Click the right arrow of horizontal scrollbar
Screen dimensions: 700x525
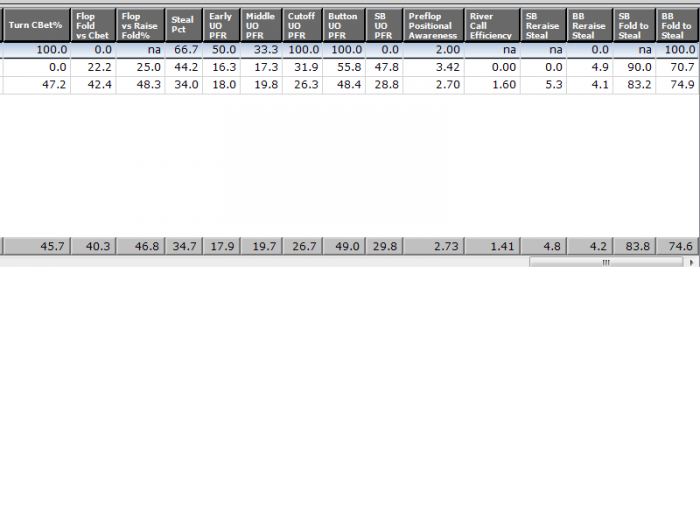[692, 262]
